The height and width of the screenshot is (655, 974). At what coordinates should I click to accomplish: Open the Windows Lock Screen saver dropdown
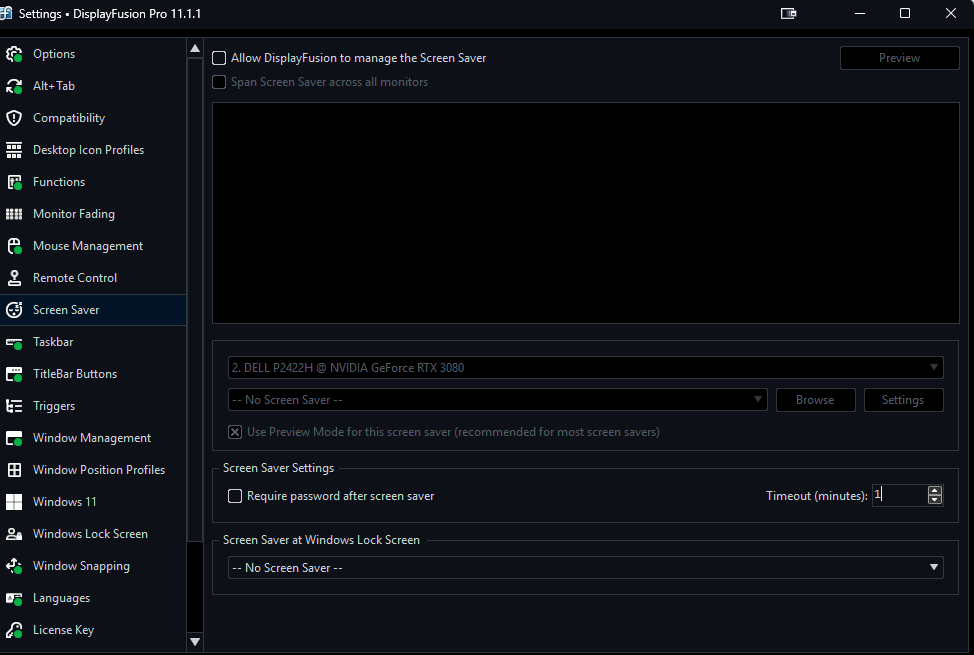(585, 568)
